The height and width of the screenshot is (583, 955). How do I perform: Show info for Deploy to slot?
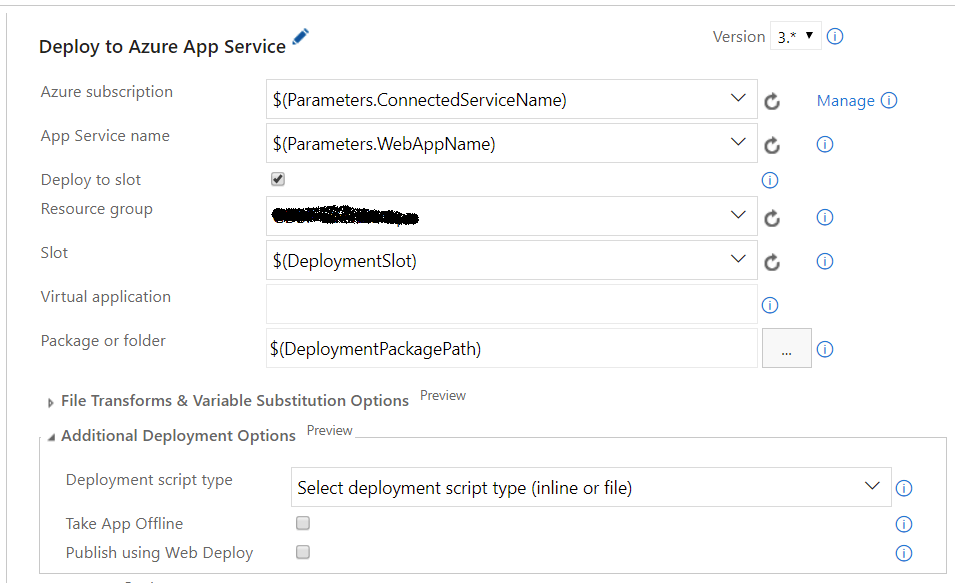pyautogui.click(x=770, y=181)
